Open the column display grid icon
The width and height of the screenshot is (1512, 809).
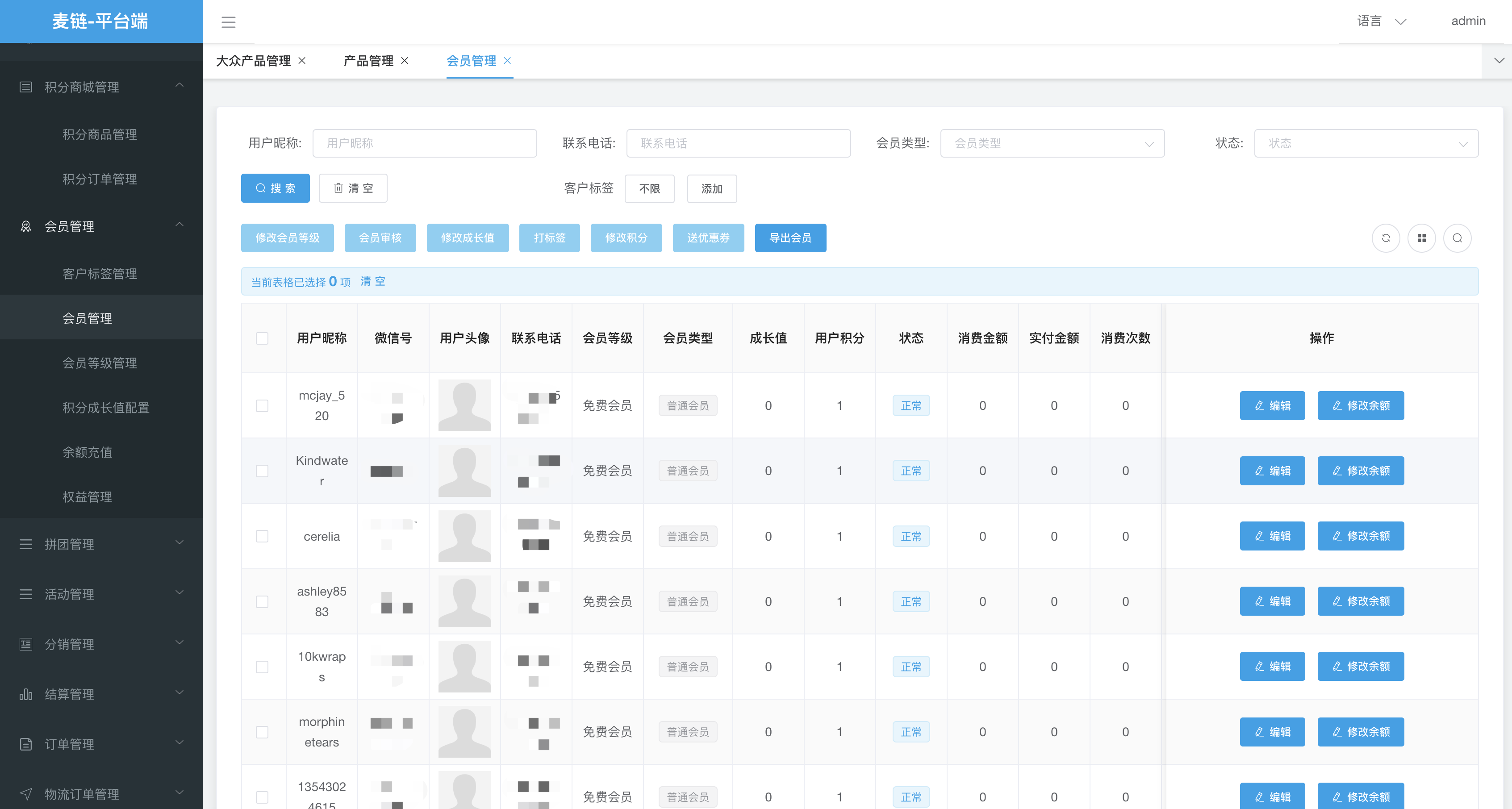pyautogui.click(x=1422, y=238)
